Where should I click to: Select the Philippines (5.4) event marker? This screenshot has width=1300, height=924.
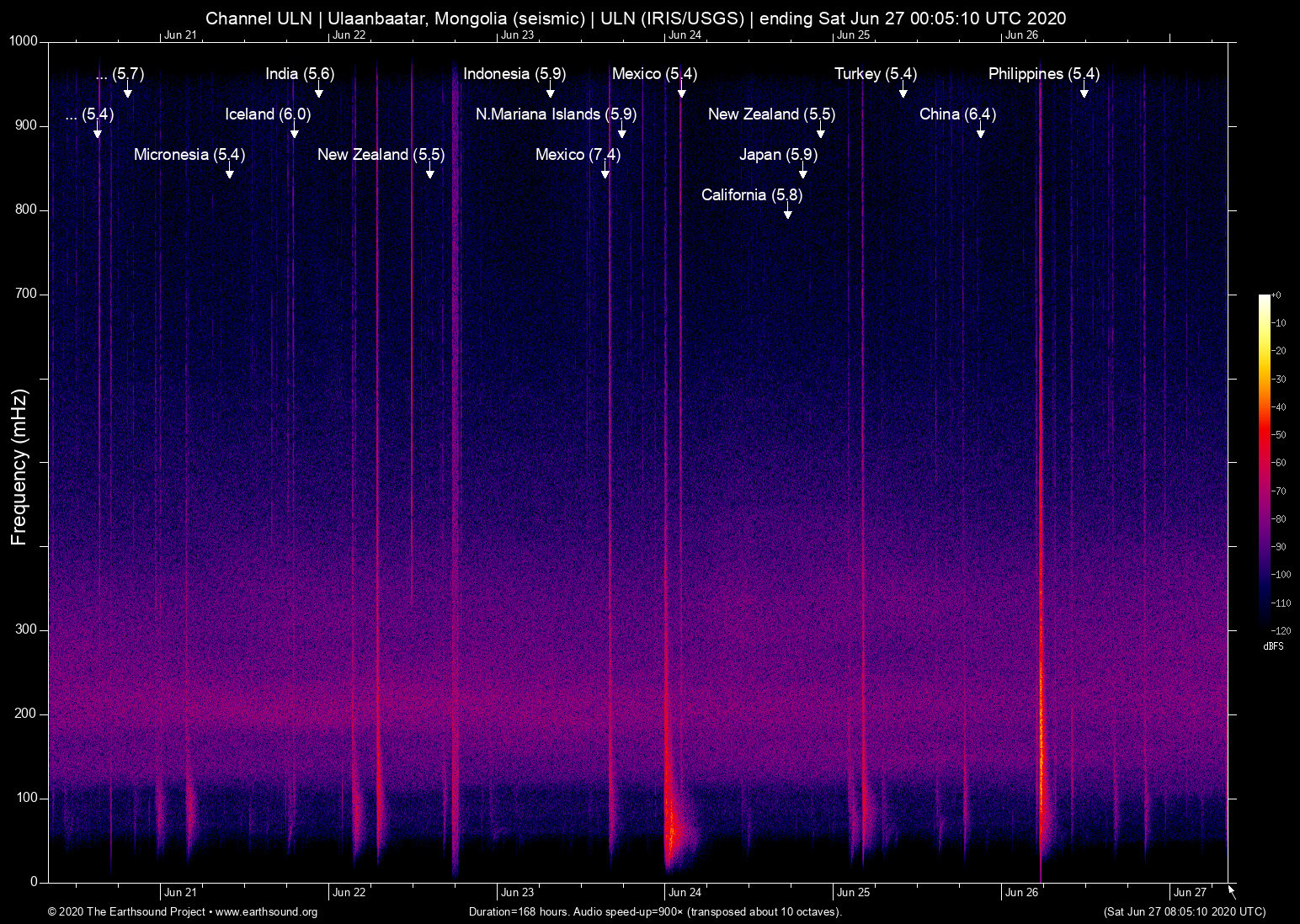[1084, 91]
